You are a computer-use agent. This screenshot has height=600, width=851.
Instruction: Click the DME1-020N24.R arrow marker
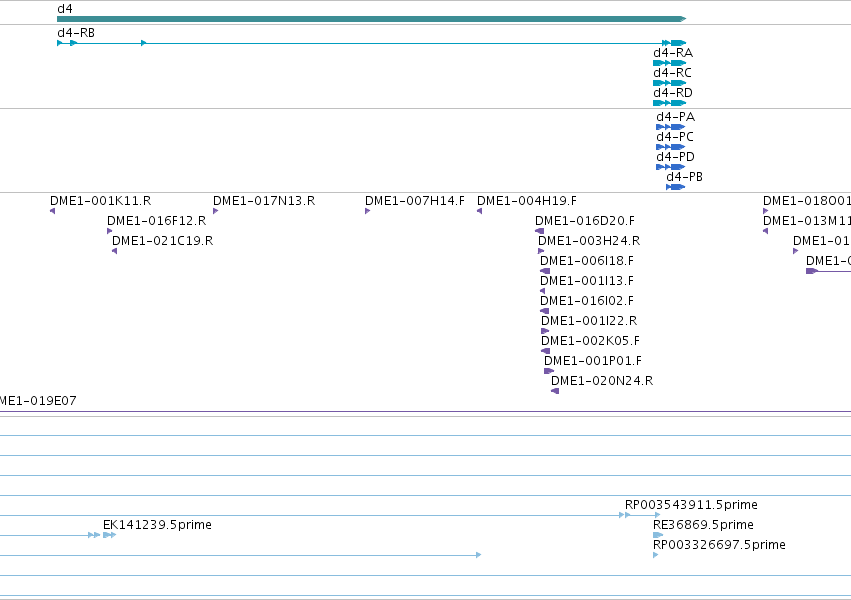pyautogui.click(x=555, y=391)
